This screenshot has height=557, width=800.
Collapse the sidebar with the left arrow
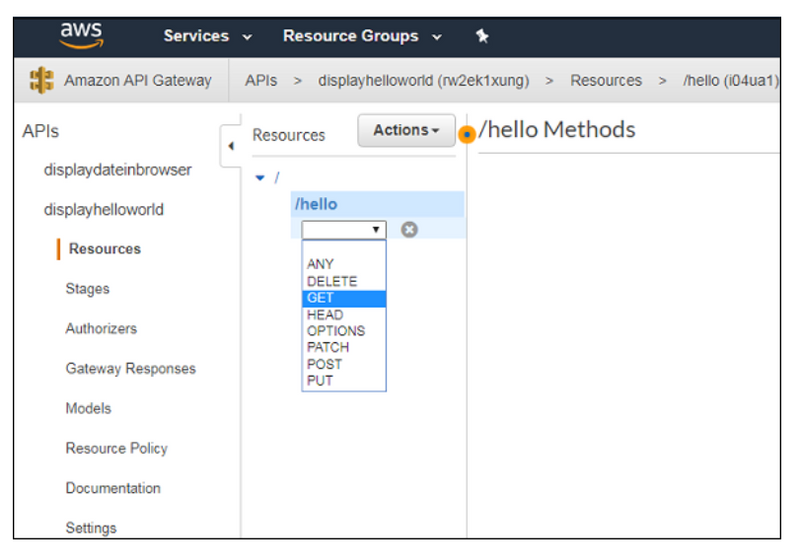point(231,146)
